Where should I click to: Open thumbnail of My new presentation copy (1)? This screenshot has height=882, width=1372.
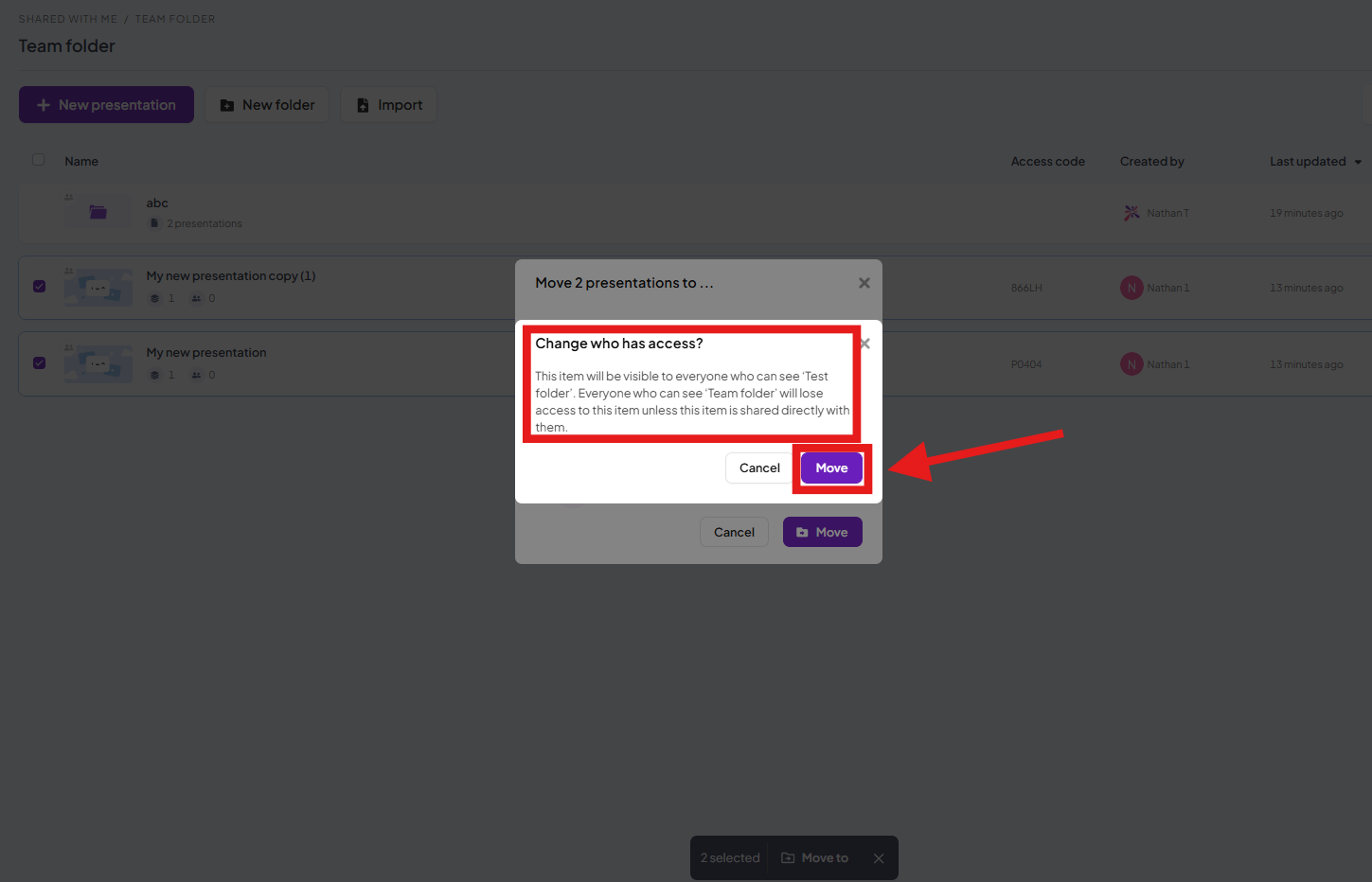click(x=98, y=288)
